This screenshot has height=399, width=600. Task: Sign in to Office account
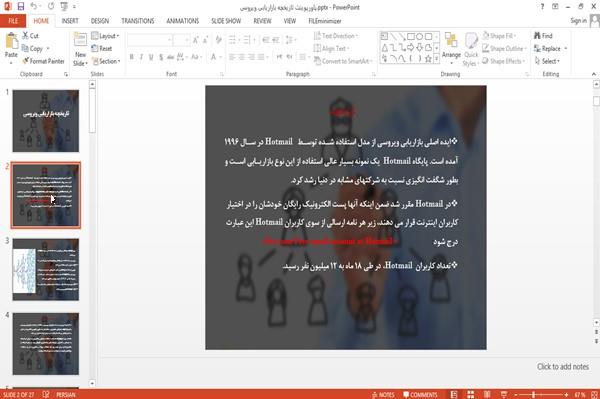tap(578, 21)
